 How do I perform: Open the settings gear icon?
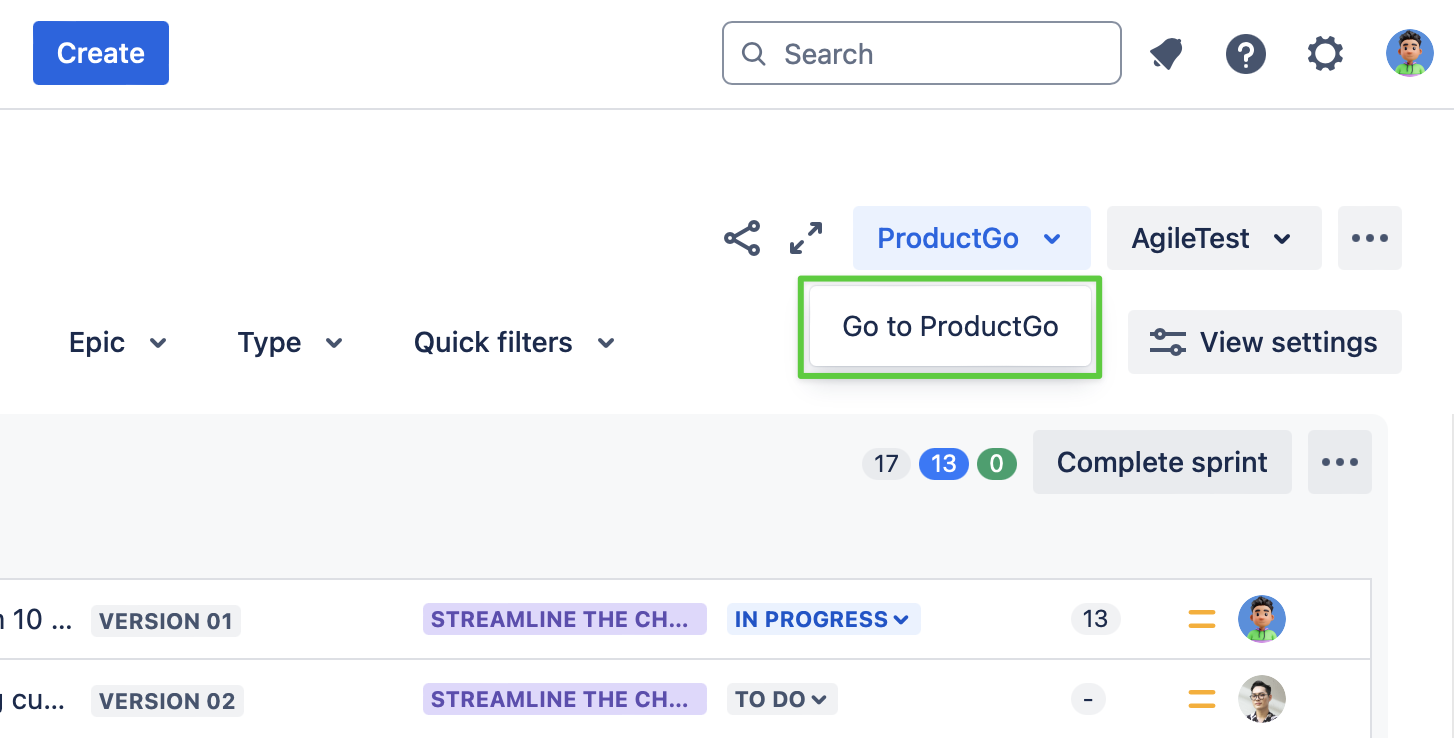click(x=1325, y=54)
